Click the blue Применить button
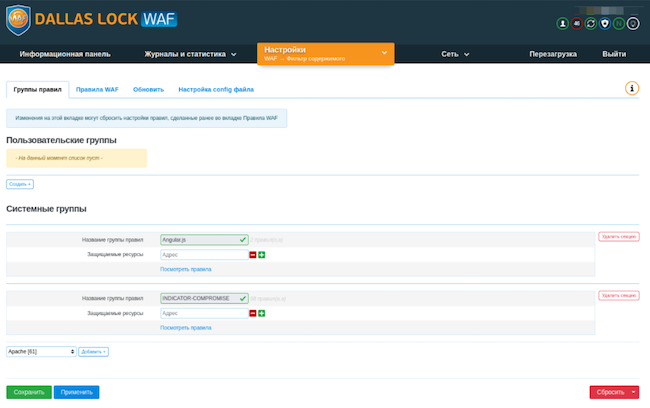The image size is (650, 408). [76, 392]
